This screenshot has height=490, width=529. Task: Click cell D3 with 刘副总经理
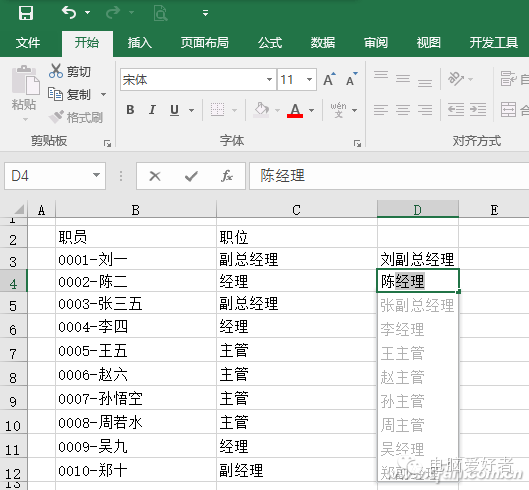[x=418, y=259]
